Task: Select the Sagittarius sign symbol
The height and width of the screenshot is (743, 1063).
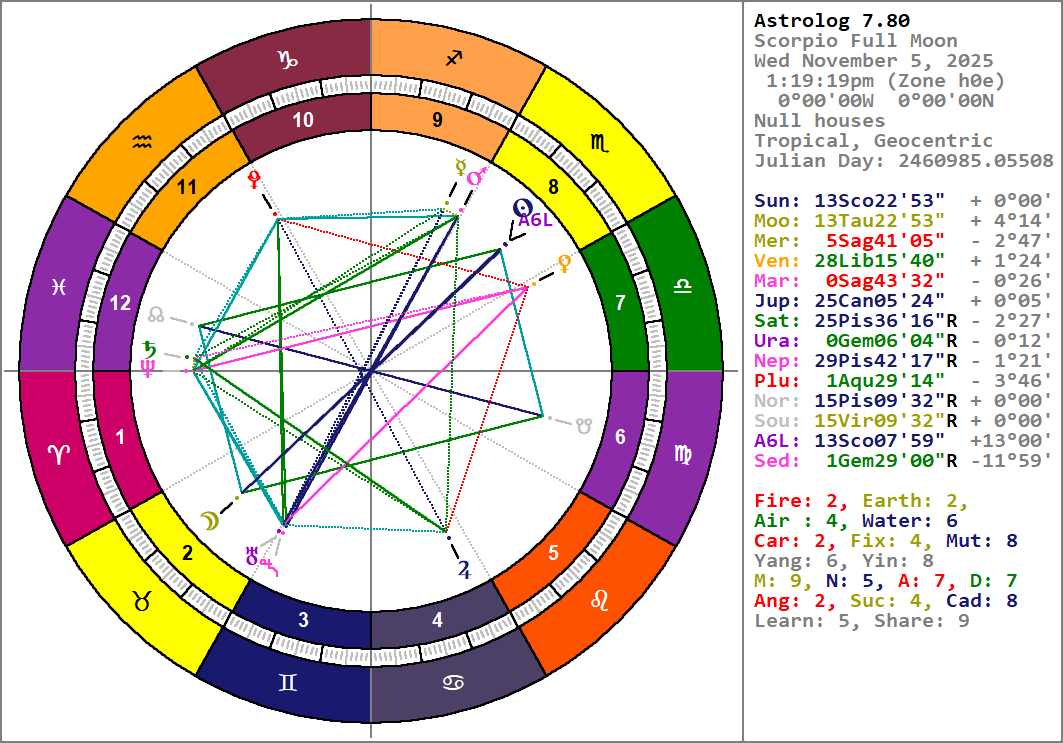Action: point(455,59)
